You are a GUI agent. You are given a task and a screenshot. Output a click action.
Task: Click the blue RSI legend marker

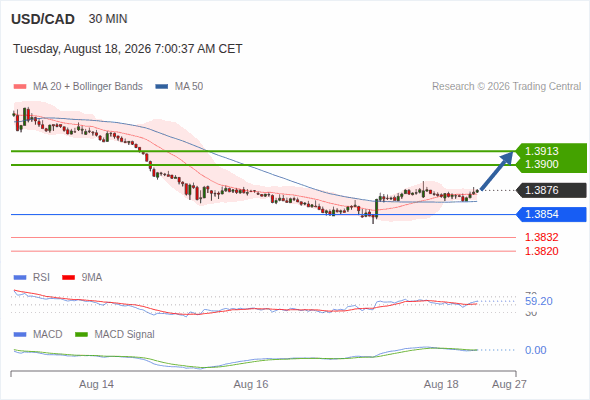(x=20, y=278)
